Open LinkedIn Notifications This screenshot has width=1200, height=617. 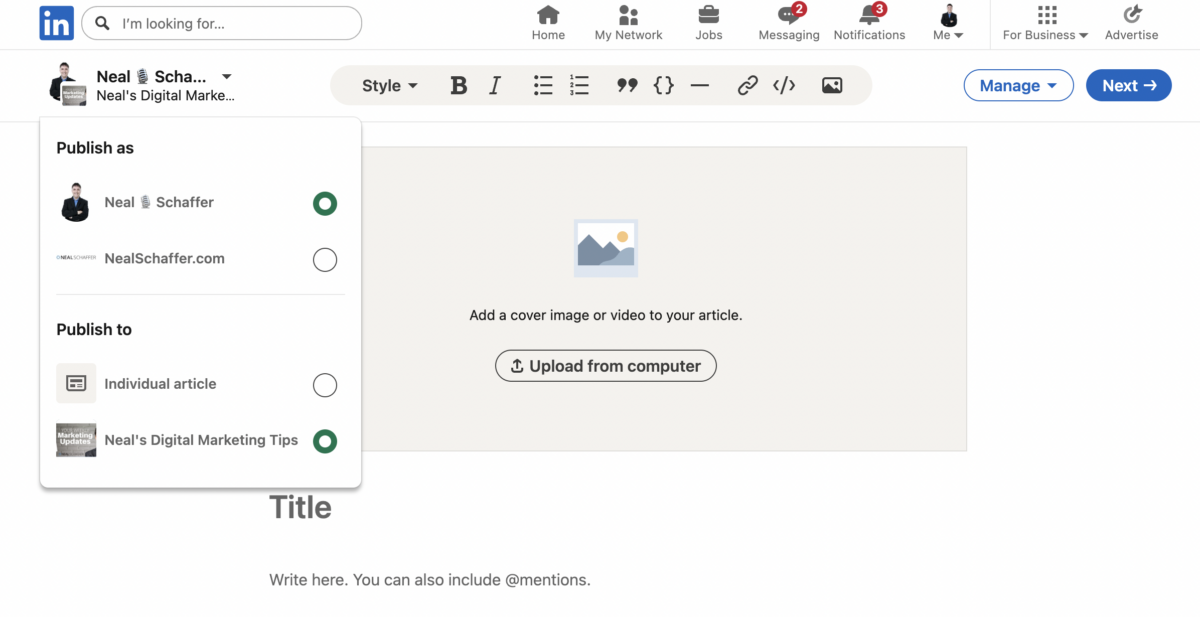tap(868, 23)
